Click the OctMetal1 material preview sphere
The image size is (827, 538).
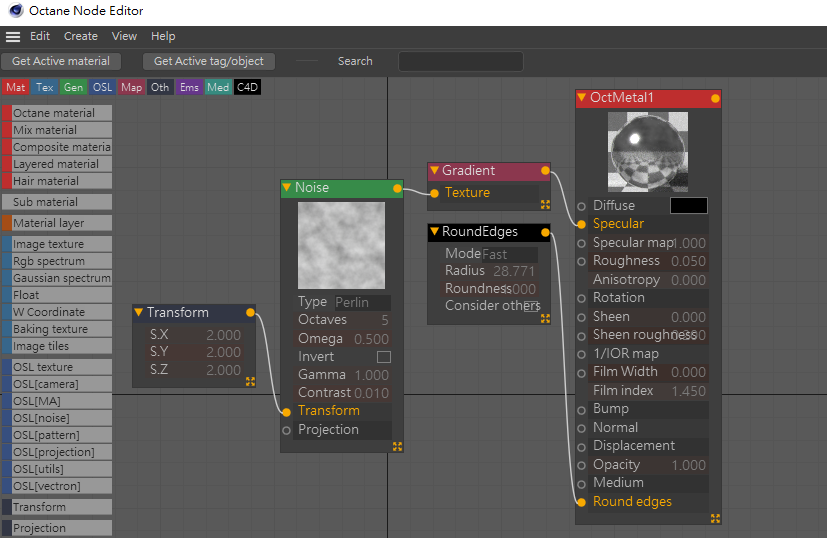pos(648,151)
